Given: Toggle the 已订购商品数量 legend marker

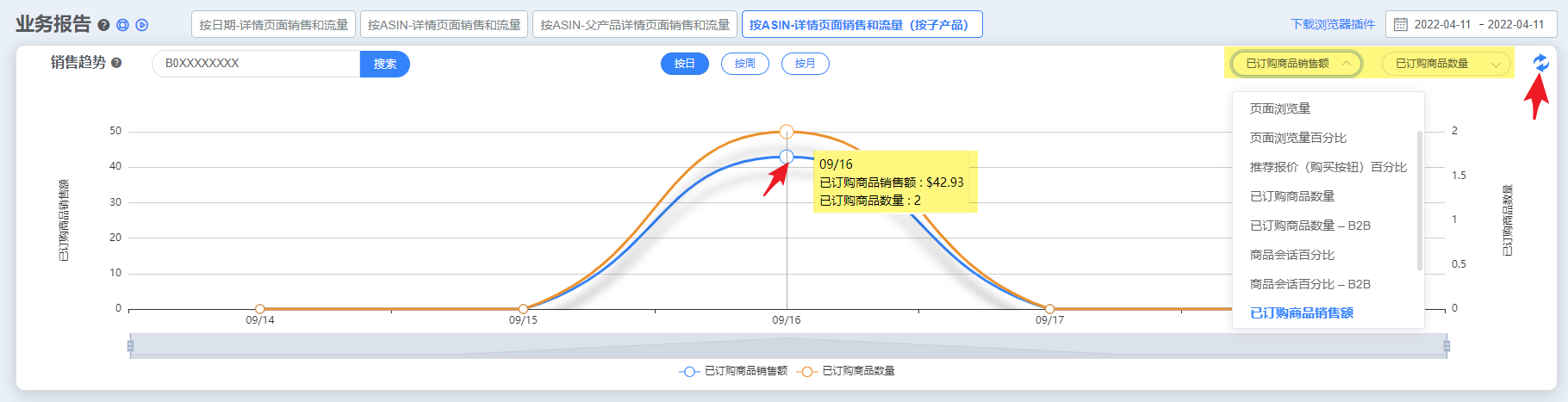Looking at the screenshot, I should (807, 371).
